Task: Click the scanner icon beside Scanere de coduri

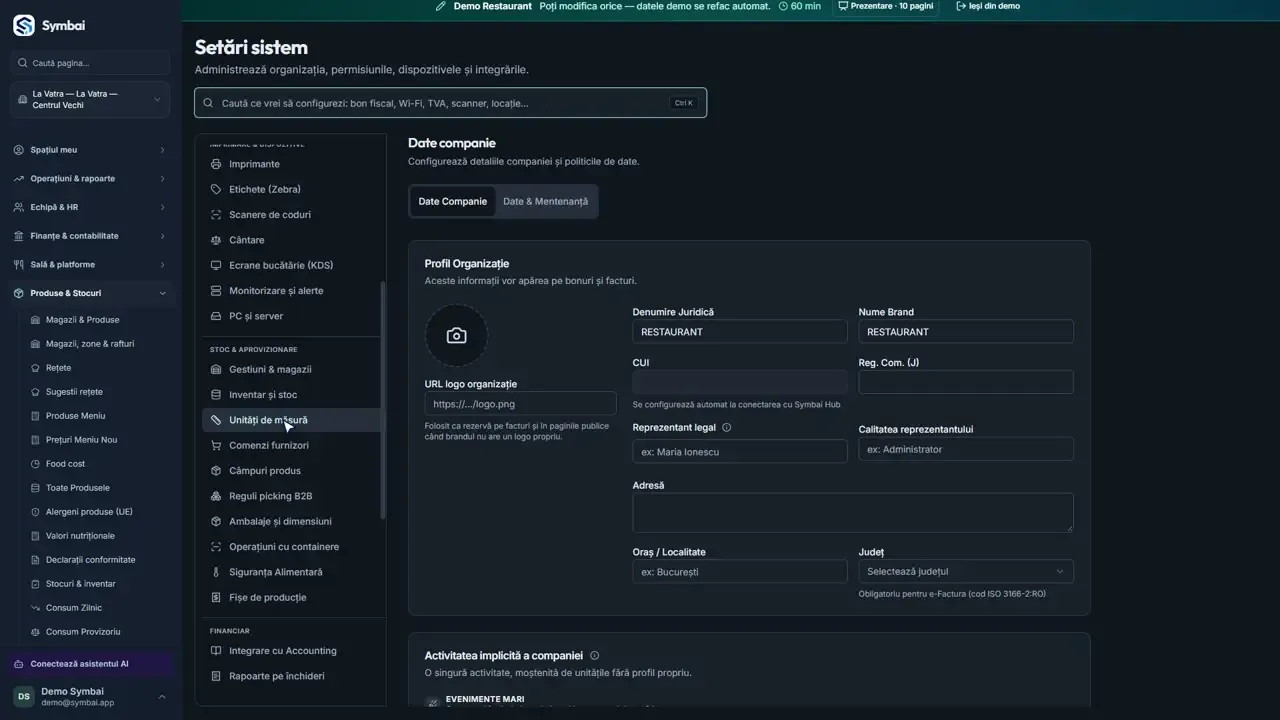Action: [x=216, y=215]
